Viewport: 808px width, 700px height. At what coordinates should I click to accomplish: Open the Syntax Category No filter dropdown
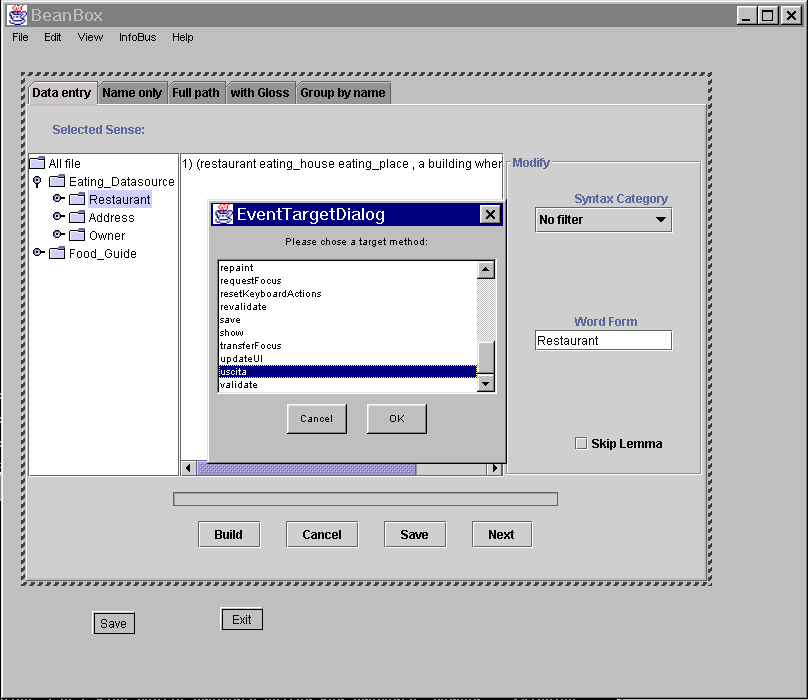pos(603,220)
